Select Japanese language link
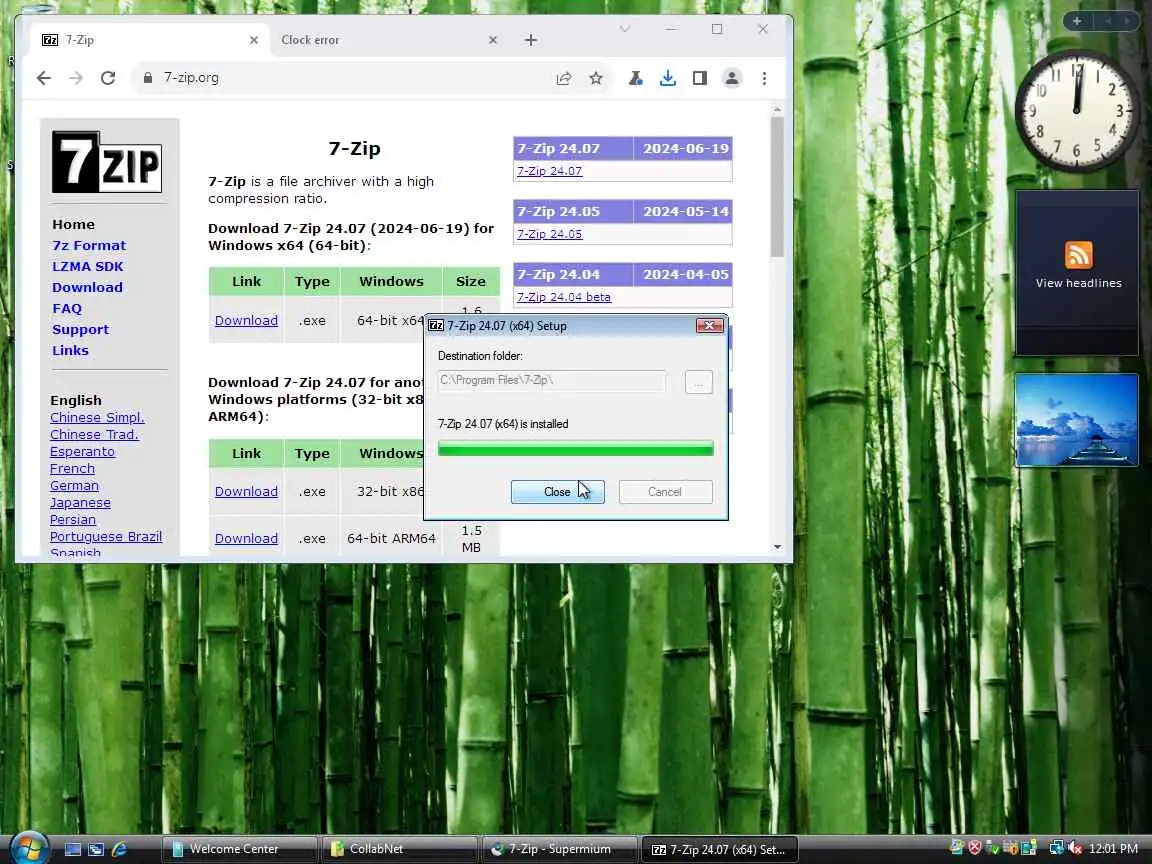This screenshot has height=864, width=1152. point(80,503)
